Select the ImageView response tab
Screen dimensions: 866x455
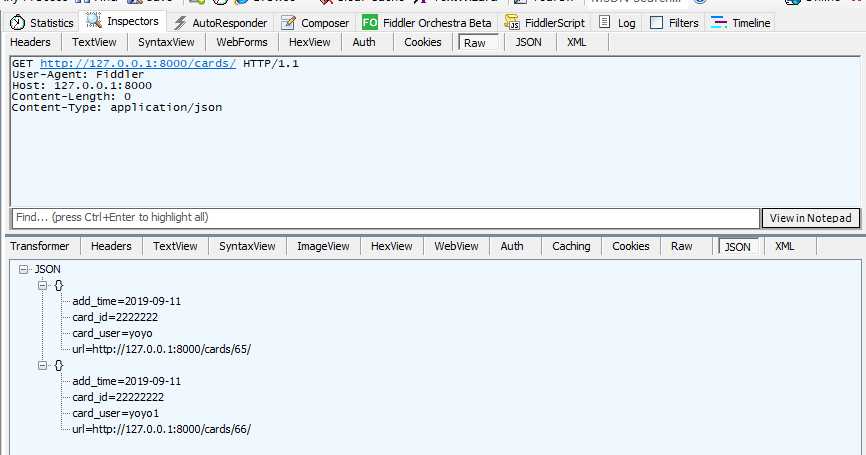(323, 246)
